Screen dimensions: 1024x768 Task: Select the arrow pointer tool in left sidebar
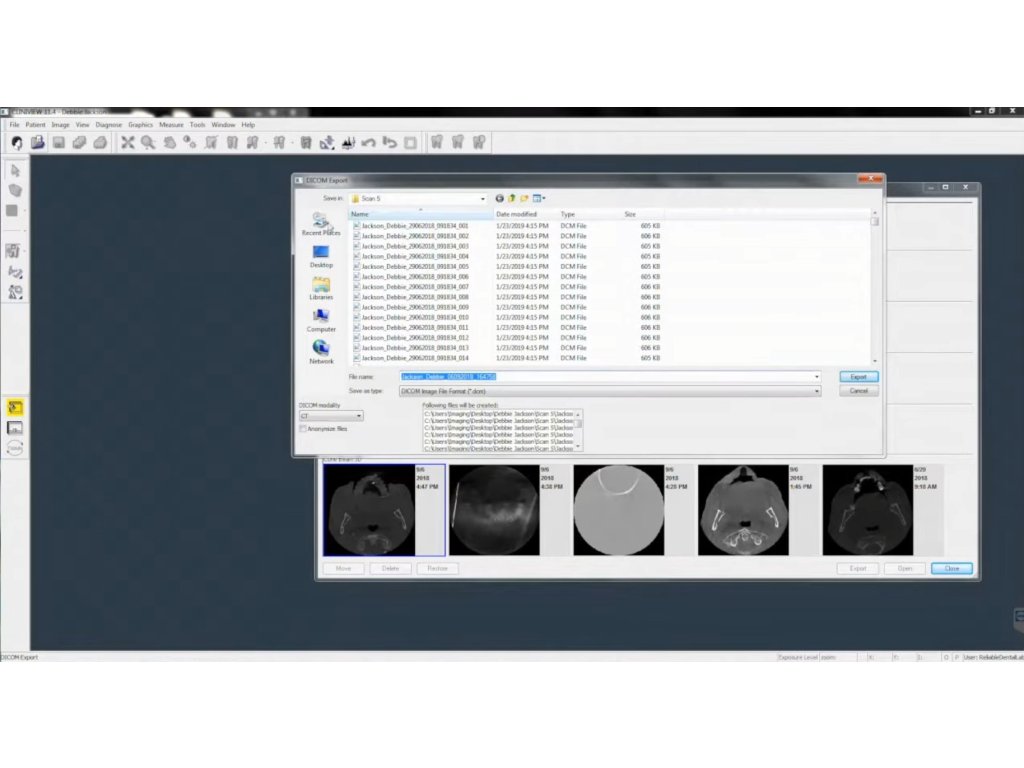[15, 170]
